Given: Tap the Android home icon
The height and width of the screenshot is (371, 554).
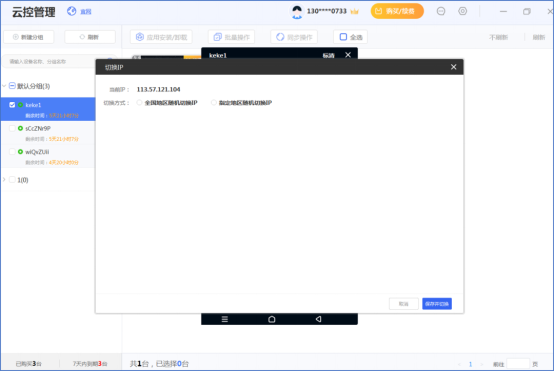Looking at the screenshot, I should pyautogui.click(x=272, y=319).
